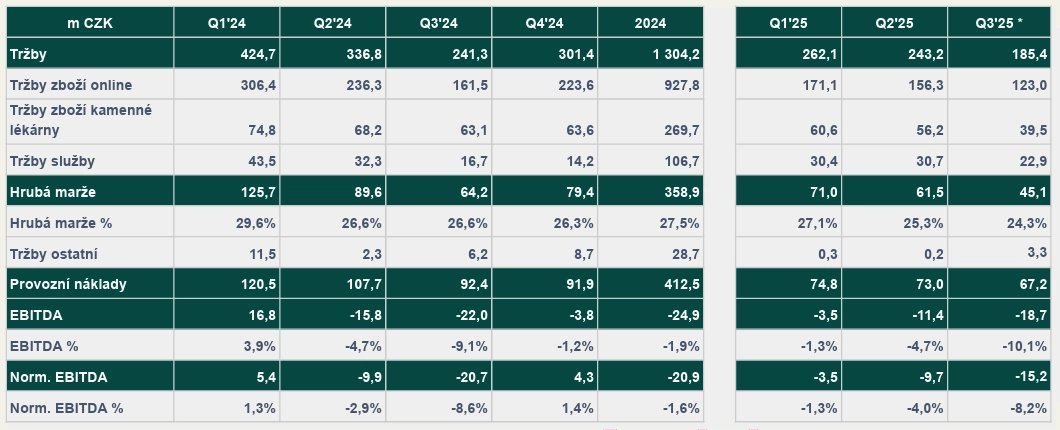Screen dimensions: 1060x430
Task: Select the Q3'25 * column header
Action: click(1001, 23)
